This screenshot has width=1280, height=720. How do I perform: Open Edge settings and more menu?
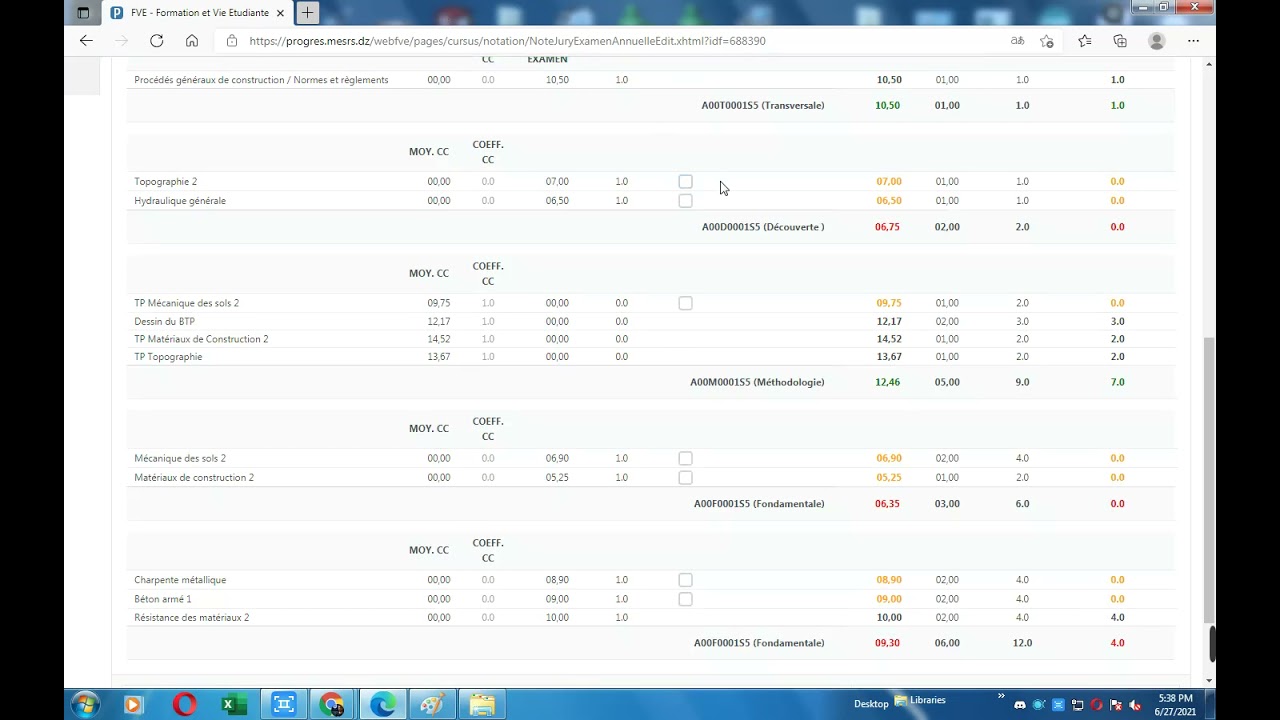coord(1193,41)
